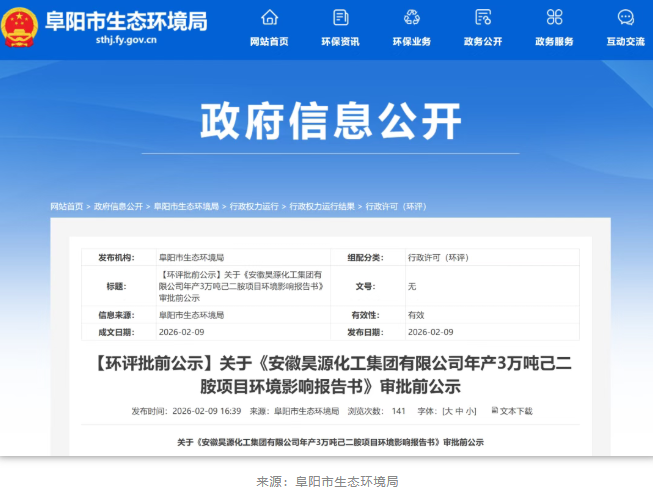This screenshot has width=653, height=494.
Task: Click the 政务服务 grid icon
Action: point(554,17)
